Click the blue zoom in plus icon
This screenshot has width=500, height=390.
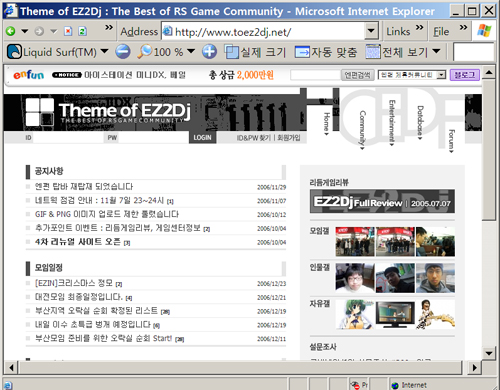209,52
